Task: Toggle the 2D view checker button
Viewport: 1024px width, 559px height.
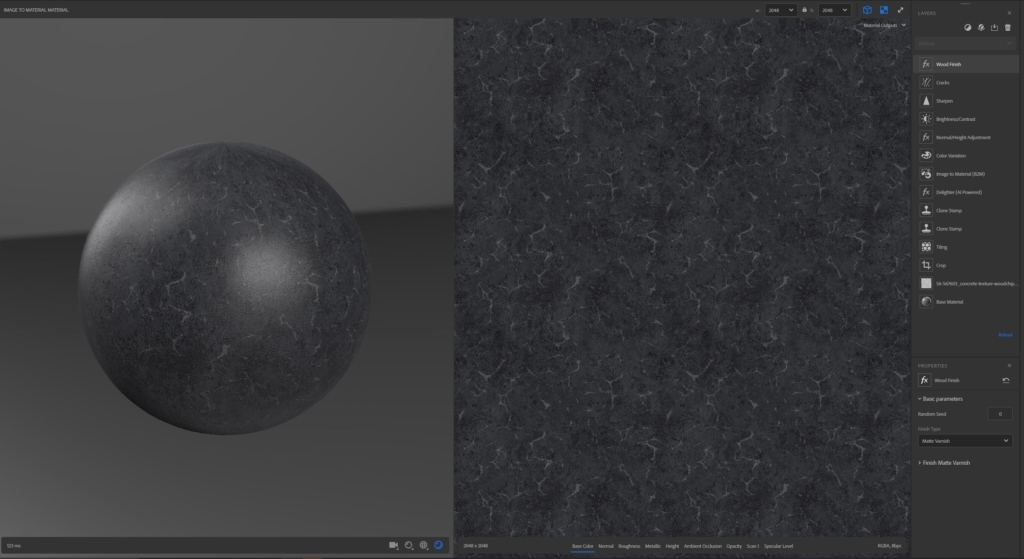Action: (x=884, y=10)
